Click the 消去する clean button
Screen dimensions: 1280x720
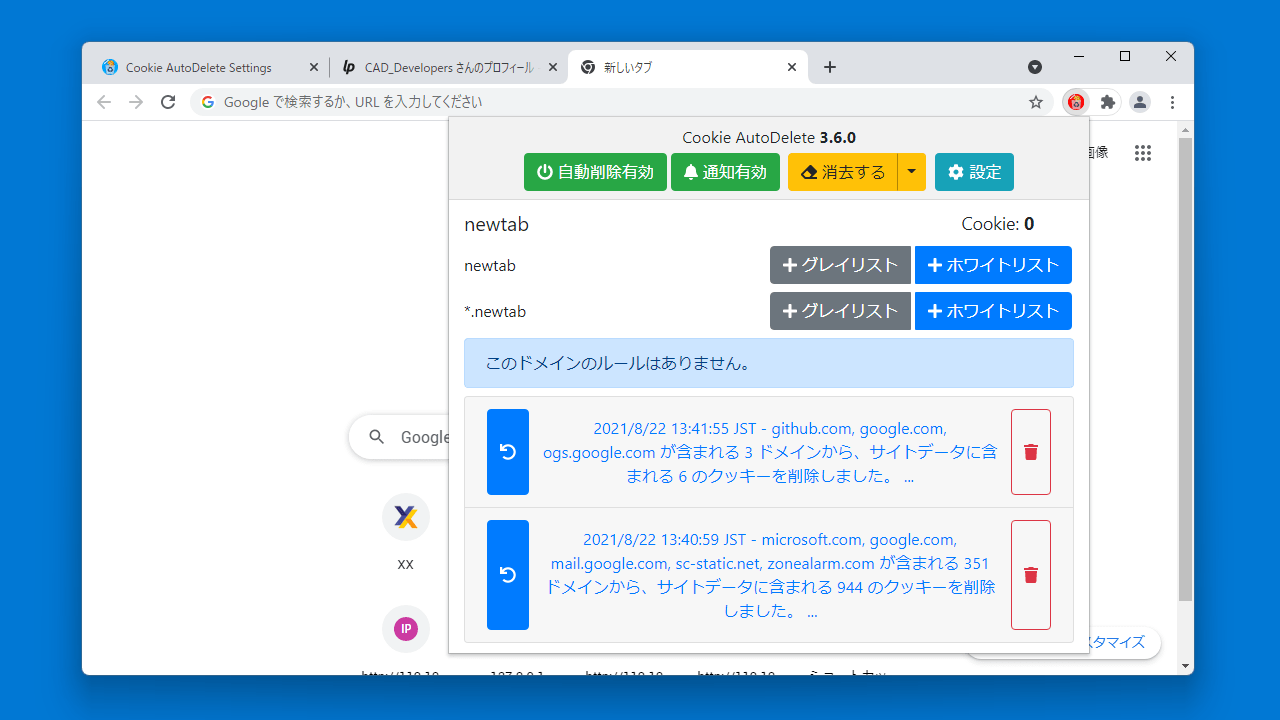click(x=843, y=172)
